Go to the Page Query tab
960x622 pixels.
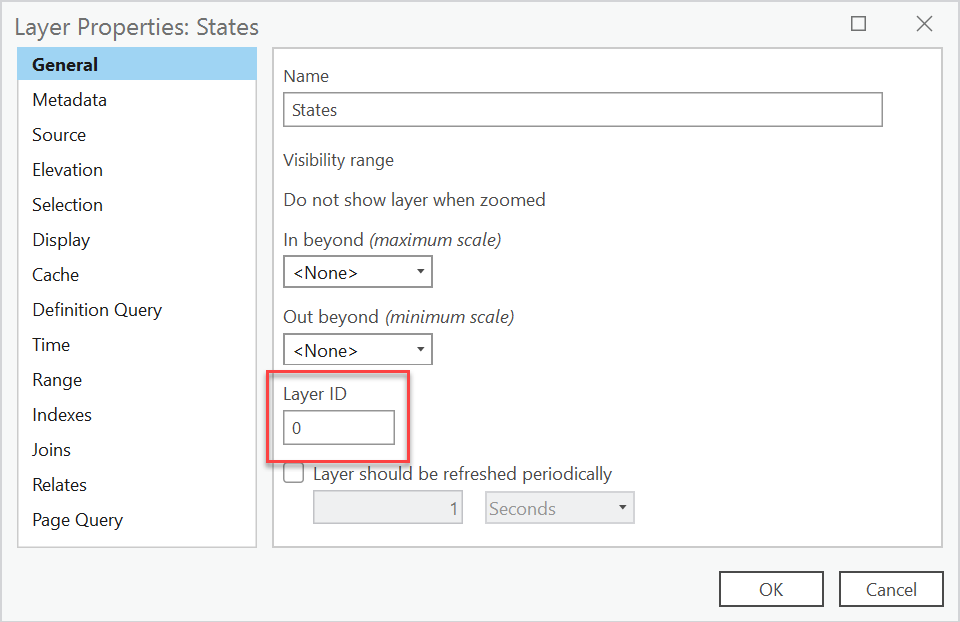(77, 520)
